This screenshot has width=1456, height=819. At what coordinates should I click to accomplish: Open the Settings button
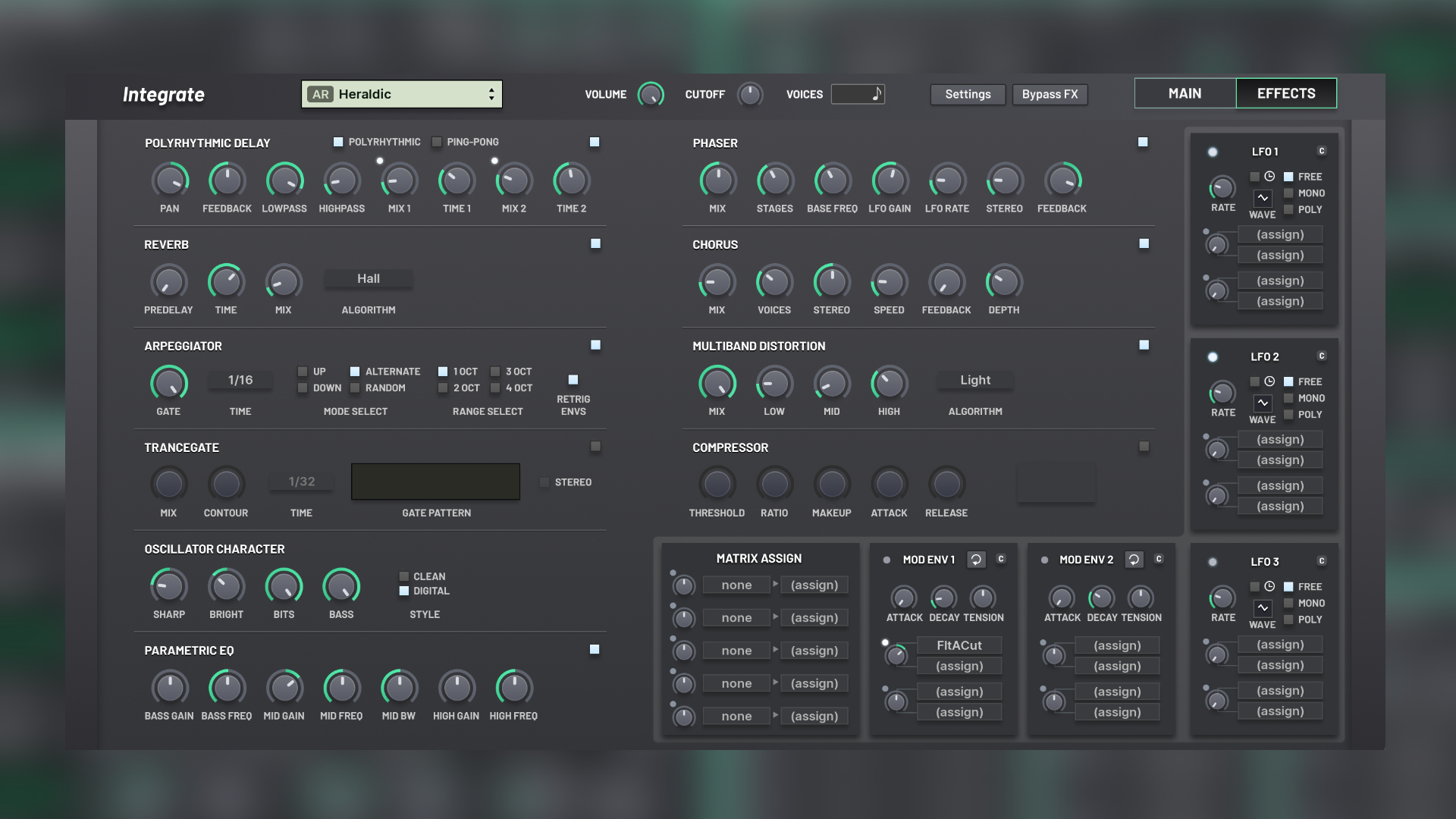pos(968,94)
